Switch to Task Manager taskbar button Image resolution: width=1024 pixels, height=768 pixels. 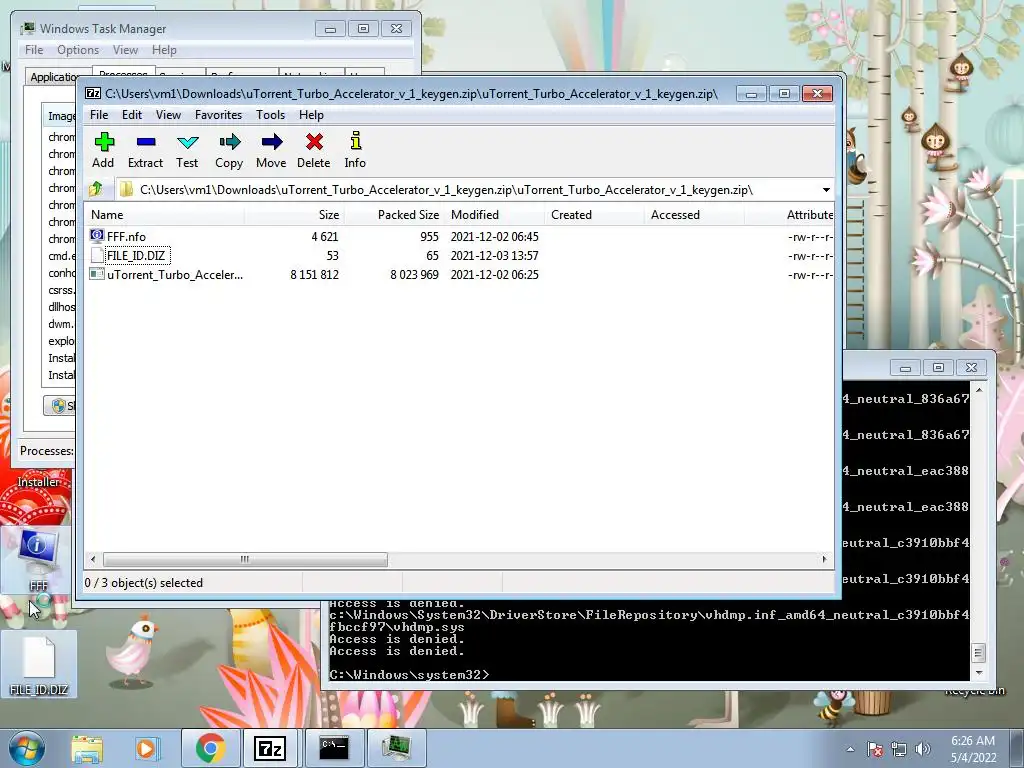(x=396, y=748)
